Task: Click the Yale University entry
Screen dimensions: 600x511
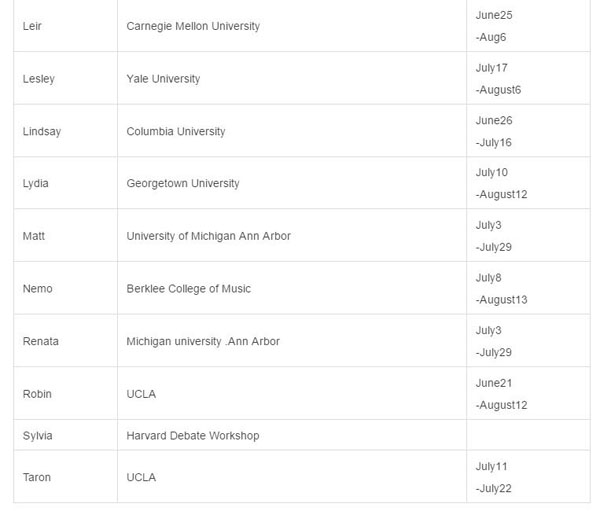Action: [x=163, y=79]
